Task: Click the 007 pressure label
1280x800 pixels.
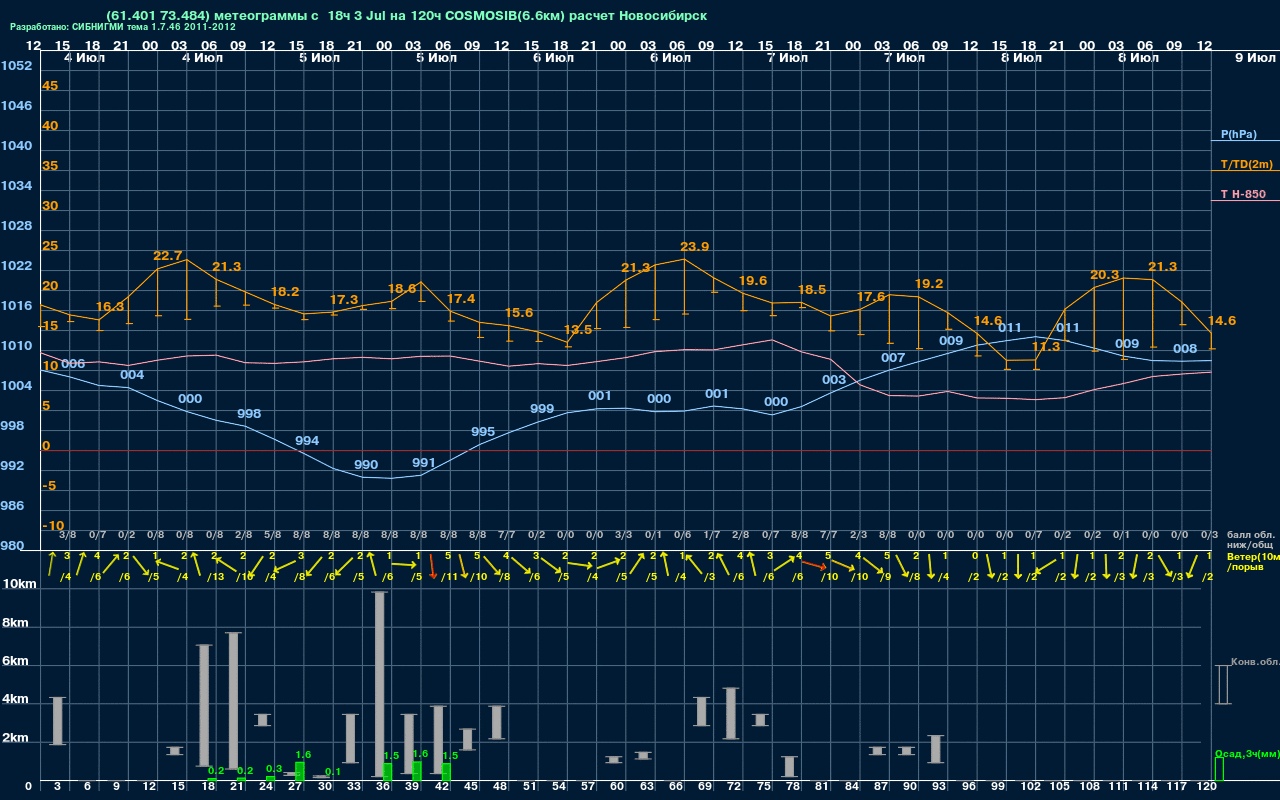Action: point(893,358)
